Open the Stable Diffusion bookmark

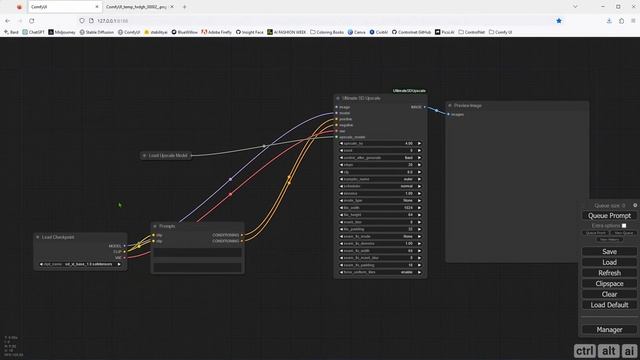(x=97, y=32)
